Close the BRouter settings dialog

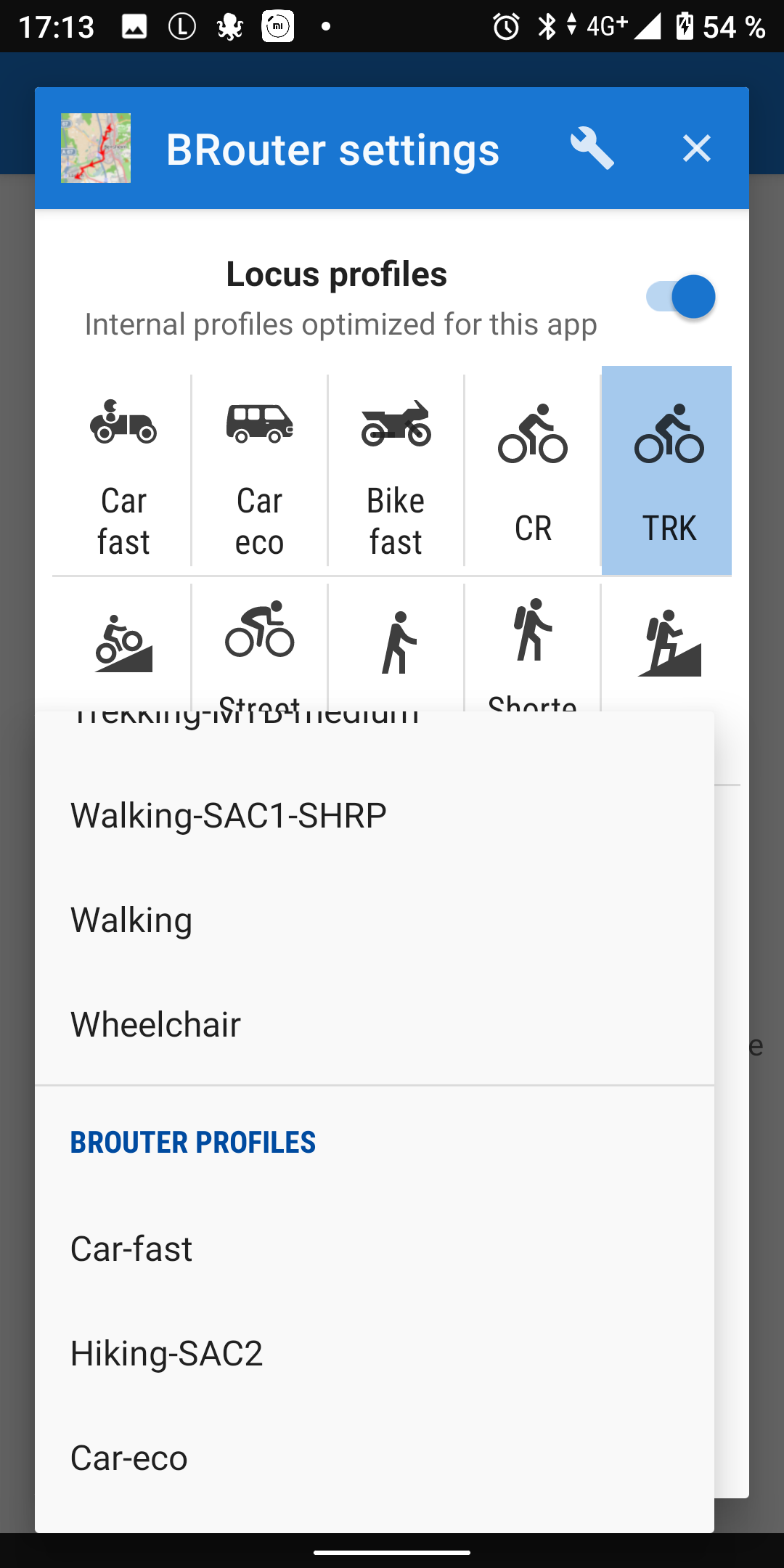[x=696, y=148]
